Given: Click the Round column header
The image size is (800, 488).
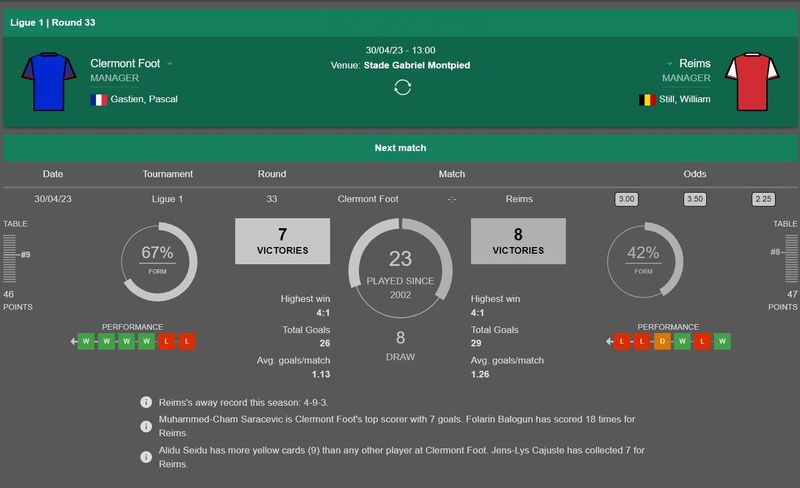Looking at the screenshot, I should 272,174.
